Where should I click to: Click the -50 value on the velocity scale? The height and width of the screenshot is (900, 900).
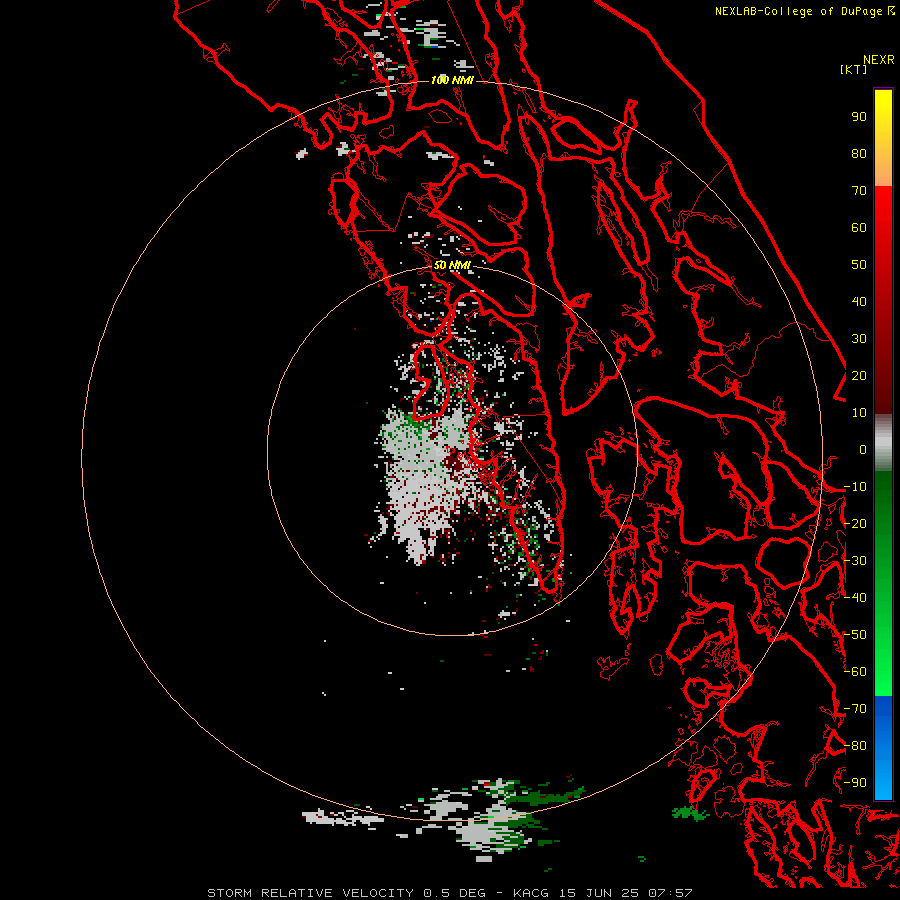pyautogui.click(x=855, y=635)
